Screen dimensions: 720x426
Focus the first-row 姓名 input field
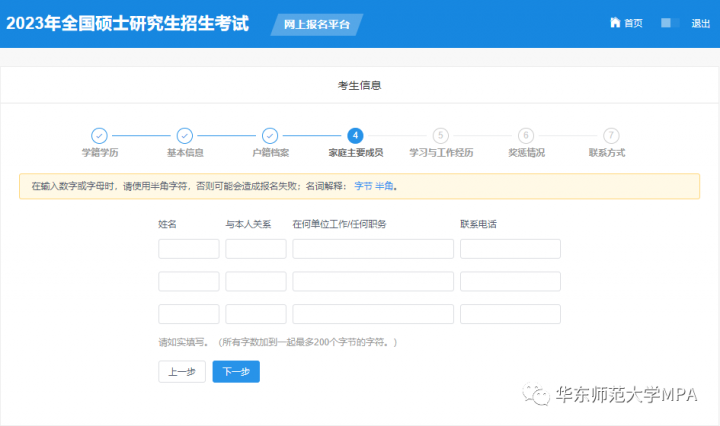(189, 249)
